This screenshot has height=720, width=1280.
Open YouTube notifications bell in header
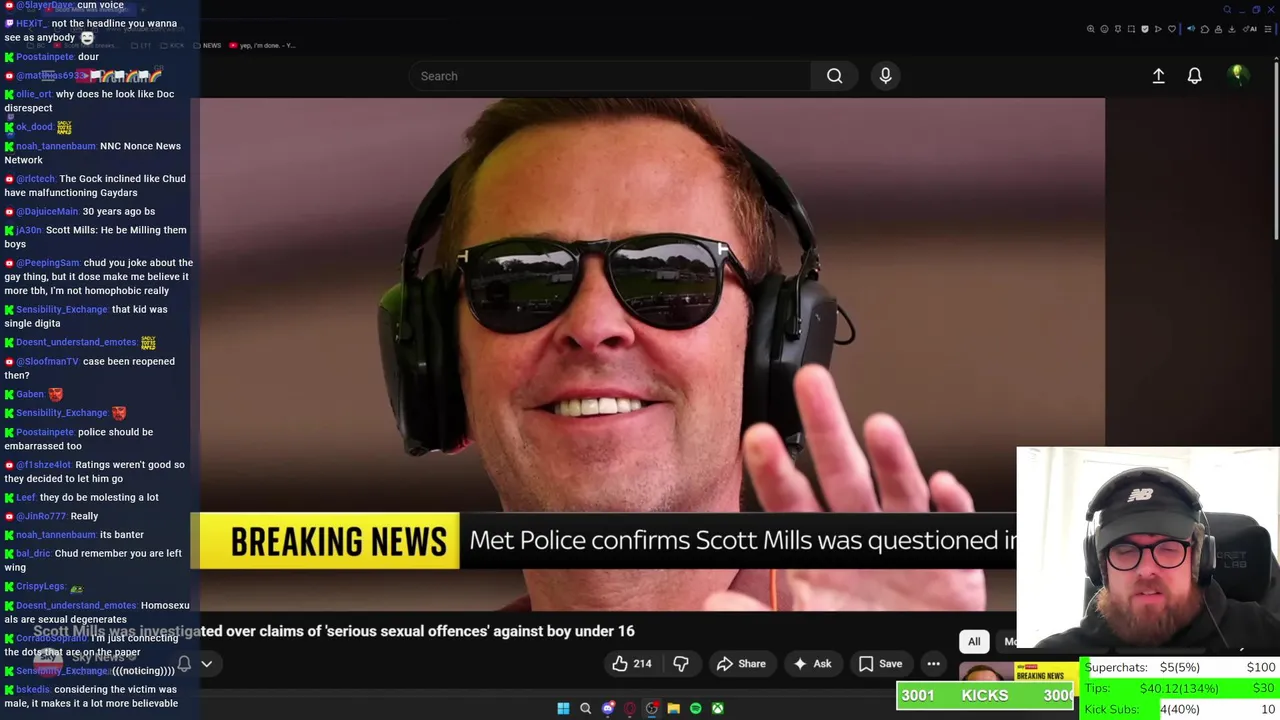coord(1194,76)
